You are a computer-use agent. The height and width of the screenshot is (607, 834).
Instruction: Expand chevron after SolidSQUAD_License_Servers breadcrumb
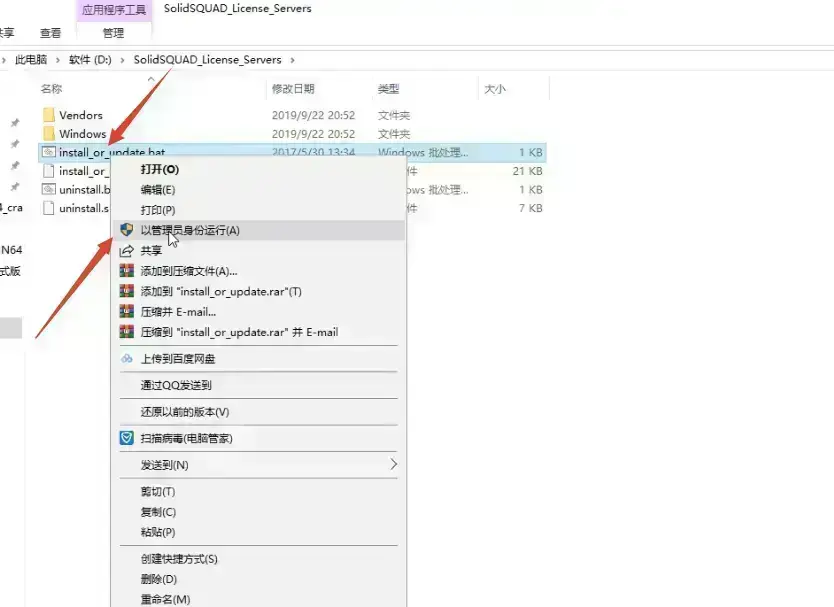(x=292, y=60)
